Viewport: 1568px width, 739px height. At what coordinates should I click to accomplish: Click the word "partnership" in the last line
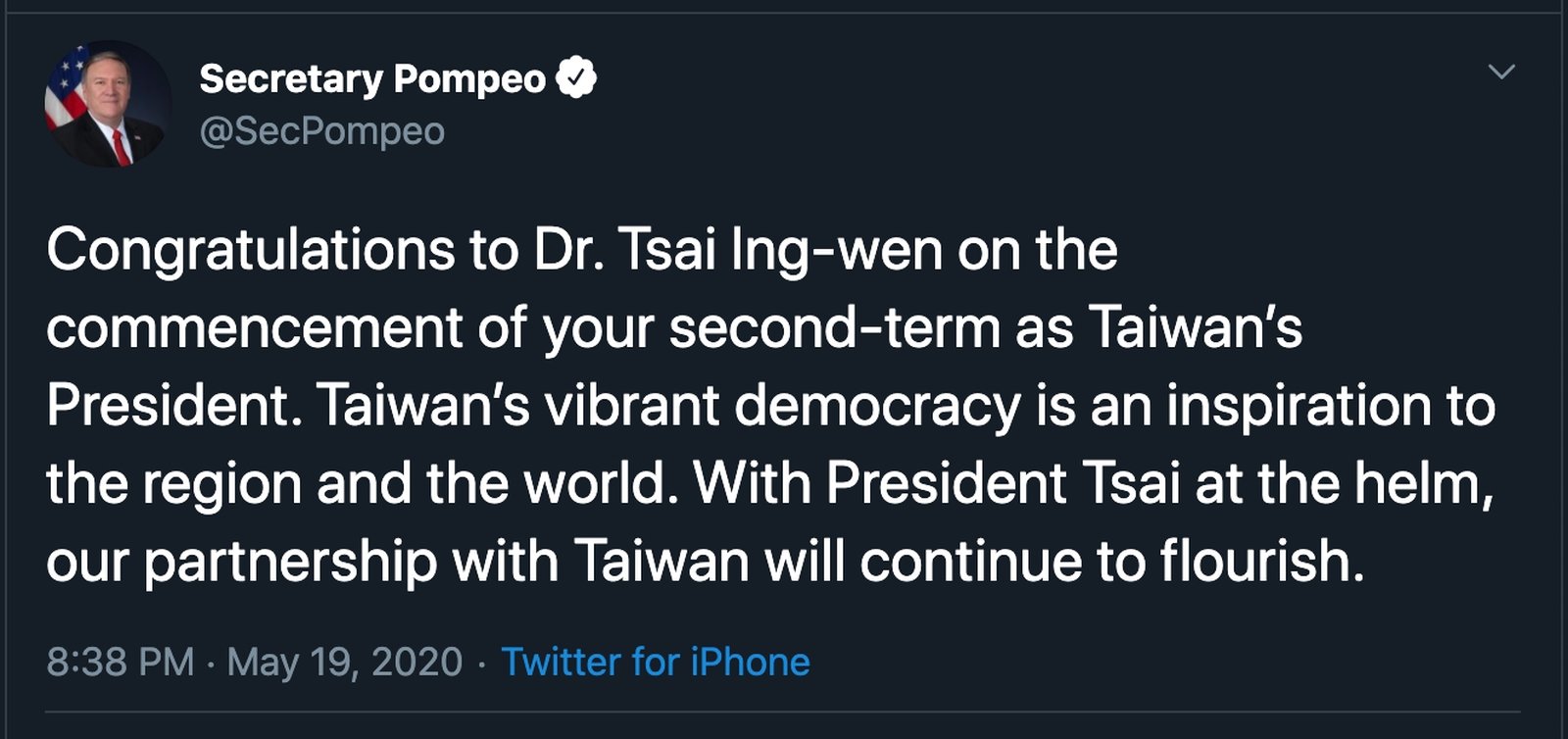290,562
